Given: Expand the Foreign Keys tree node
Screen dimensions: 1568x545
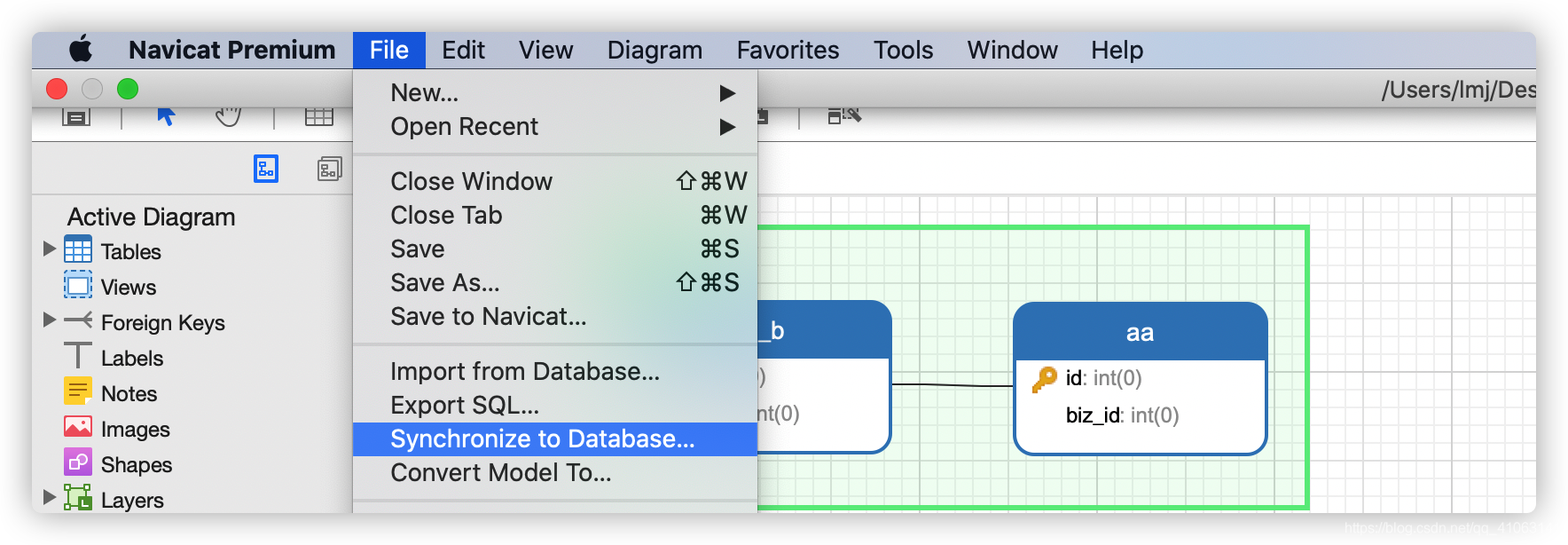Looking at the screenshot, I should point(50,320).
